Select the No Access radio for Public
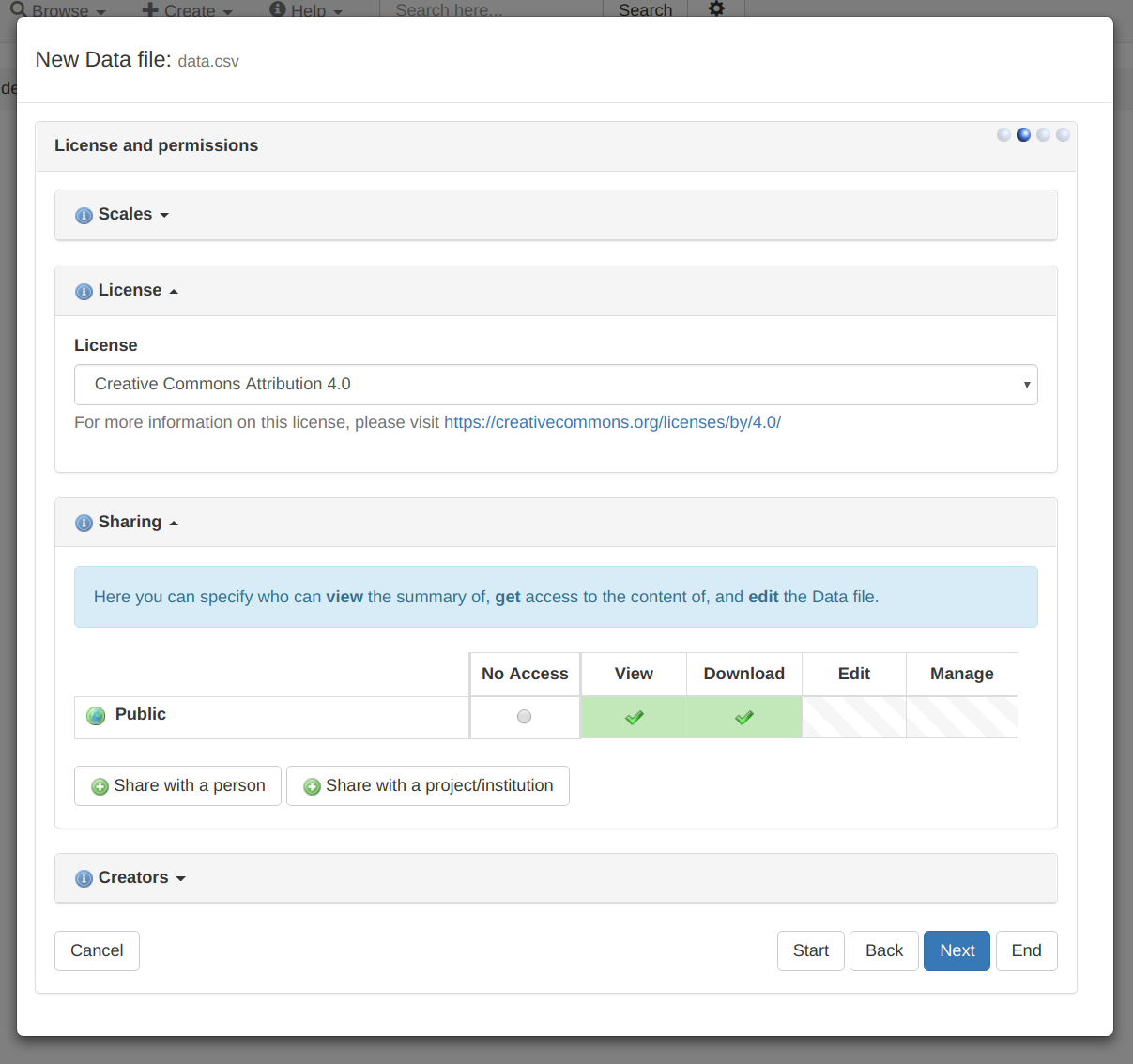This screenshot has height=1064, width=1133. 524,717
